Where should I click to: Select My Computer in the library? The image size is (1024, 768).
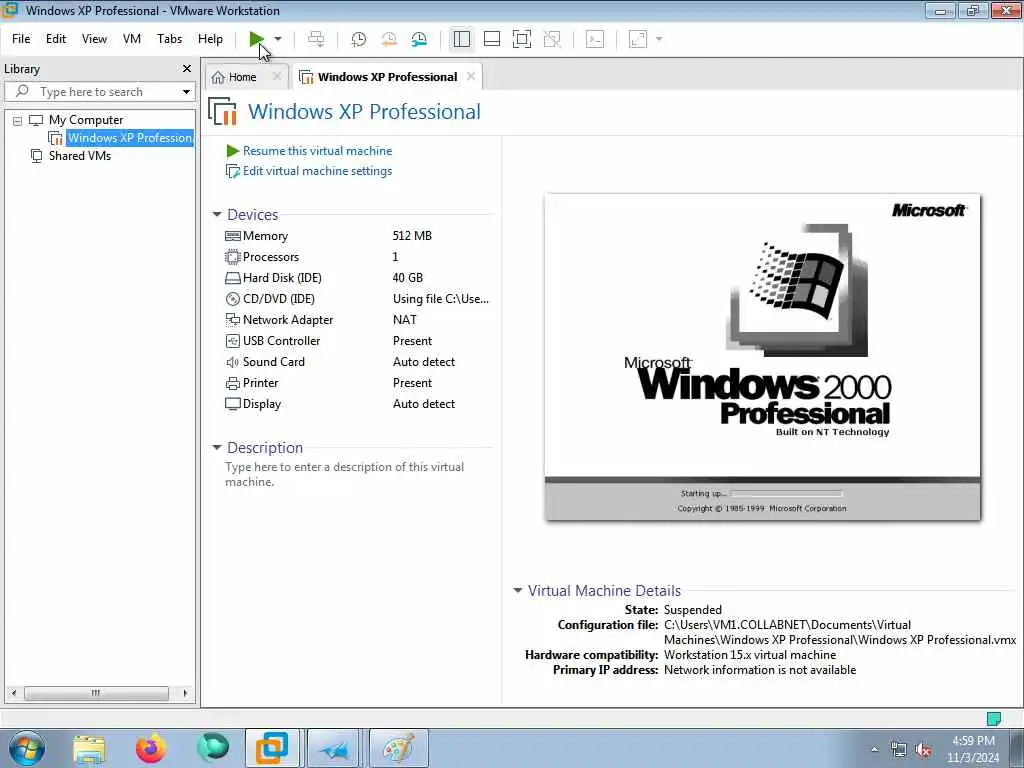click(86, 120)
